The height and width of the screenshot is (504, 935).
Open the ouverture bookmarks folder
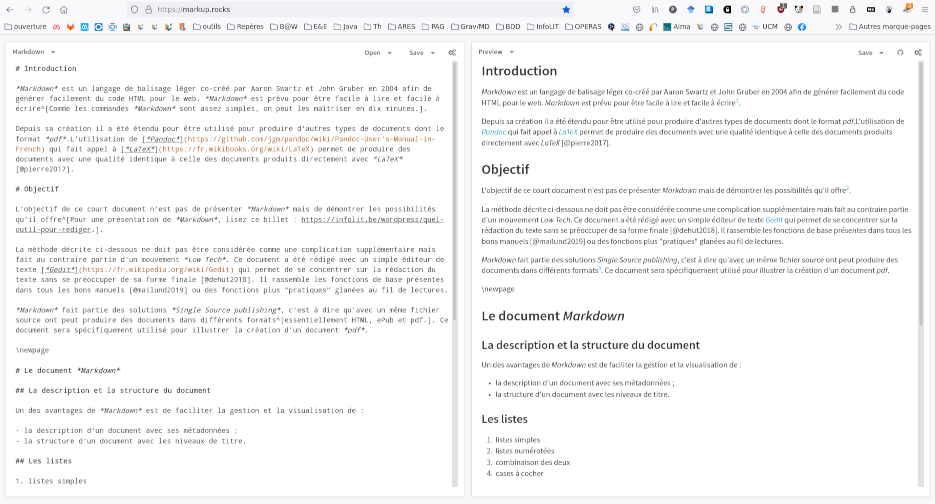(x=25, y=27)
